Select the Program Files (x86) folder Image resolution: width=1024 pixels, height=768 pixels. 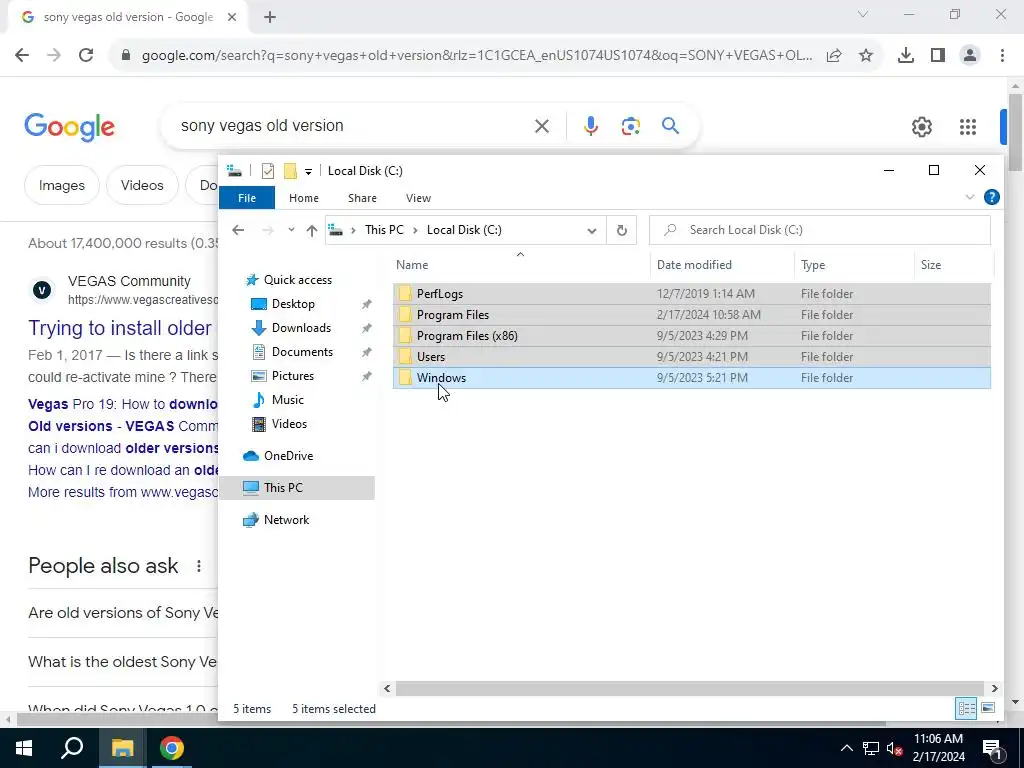(x=692, y=336)
